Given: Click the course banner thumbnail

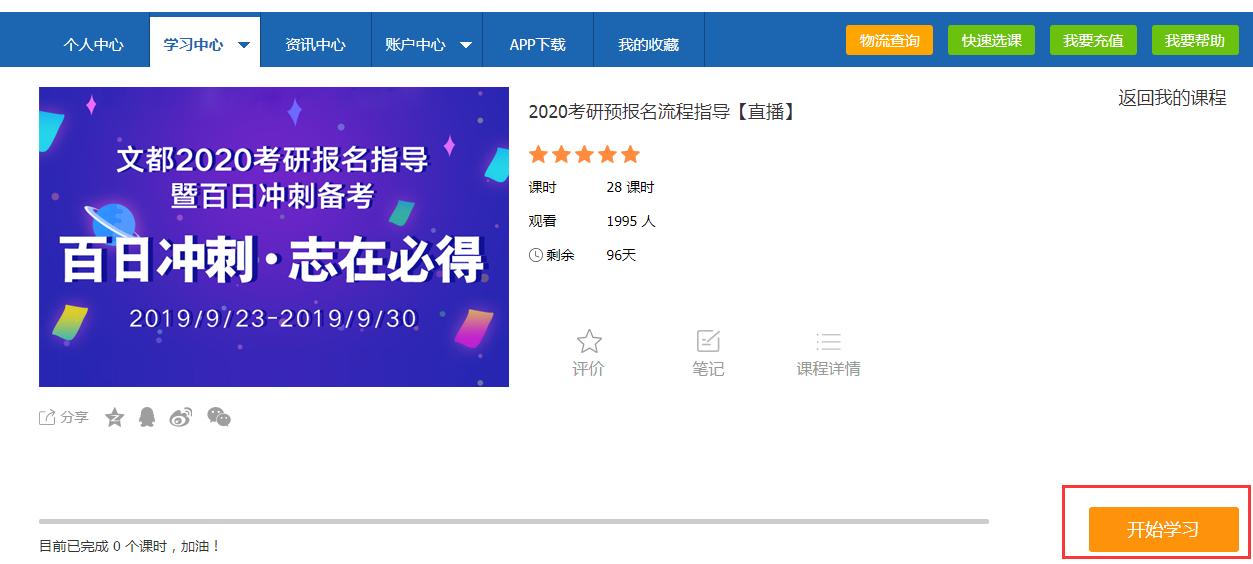Looking at the screenshot, I should point(274,237).
